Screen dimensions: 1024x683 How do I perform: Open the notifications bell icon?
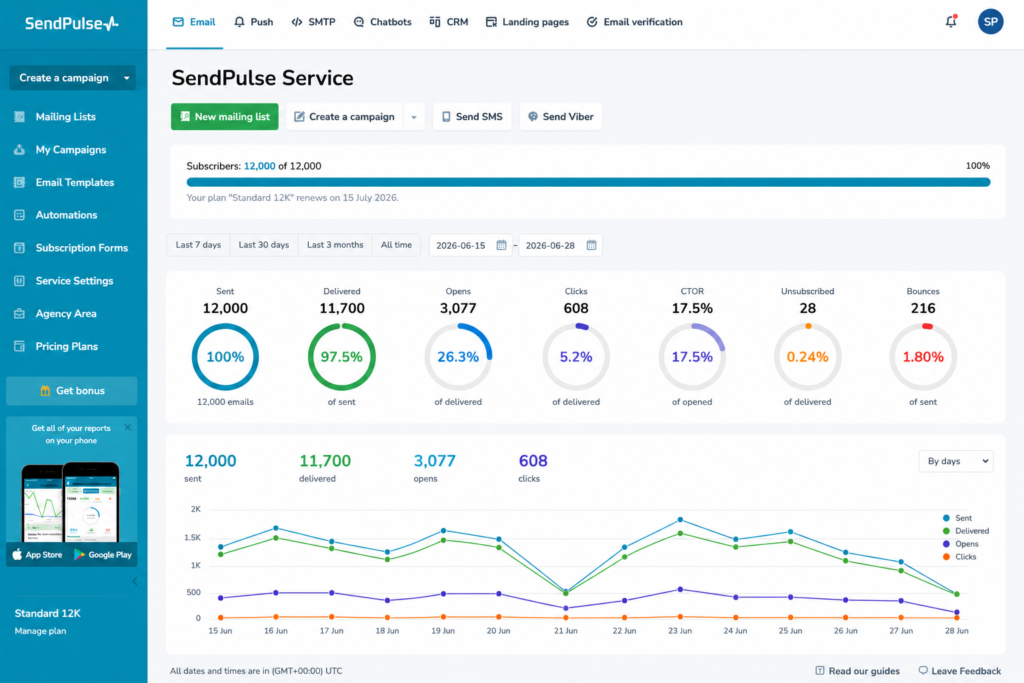point(951,22)
